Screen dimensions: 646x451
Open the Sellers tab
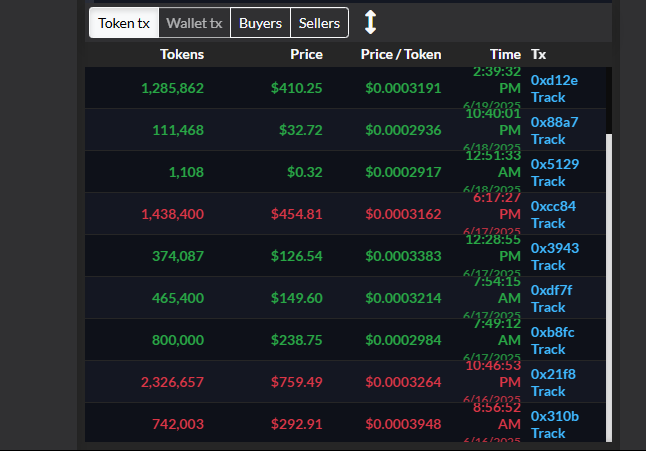click(320, 22)
